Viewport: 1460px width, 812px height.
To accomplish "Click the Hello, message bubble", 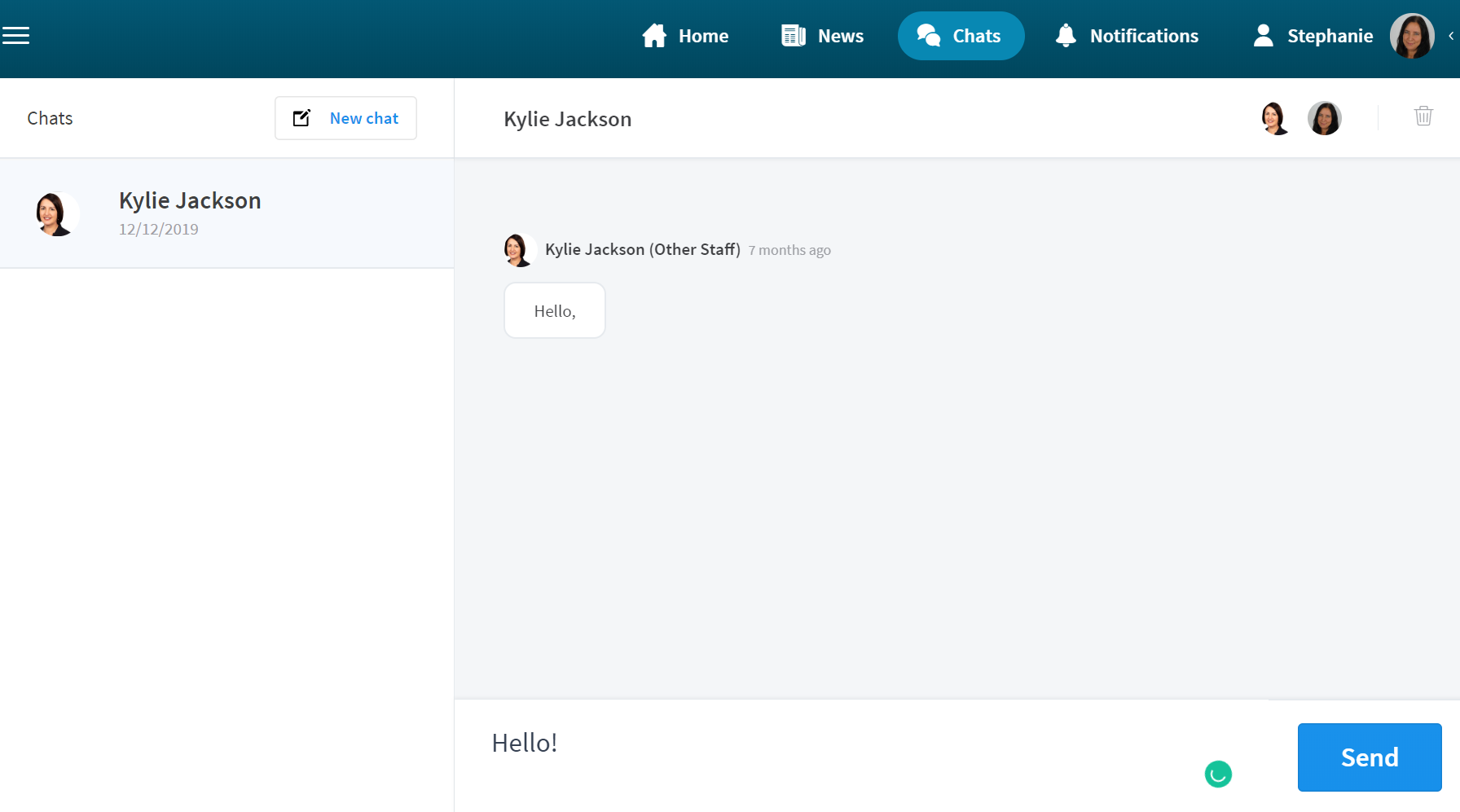I will (x=555, y=310).
